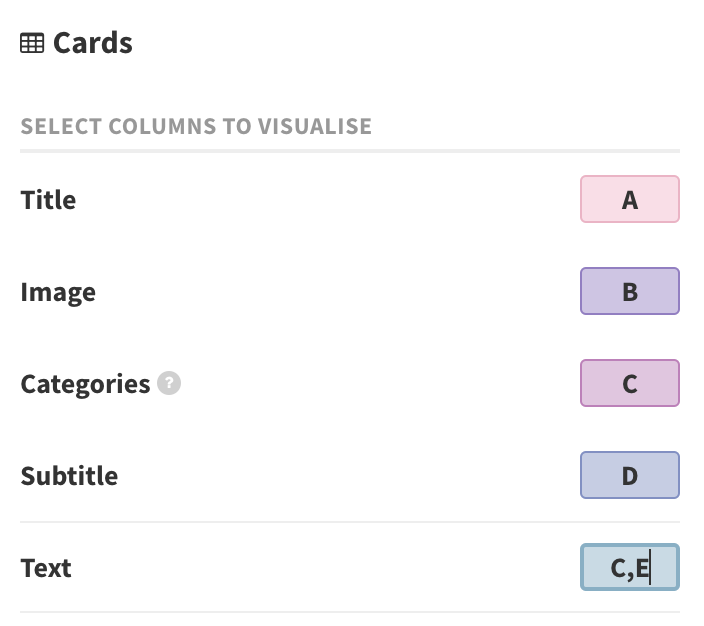Viewport: 704px width, 626px height.
Task: Open the Categories help question mark
Action: click(169, 383)
